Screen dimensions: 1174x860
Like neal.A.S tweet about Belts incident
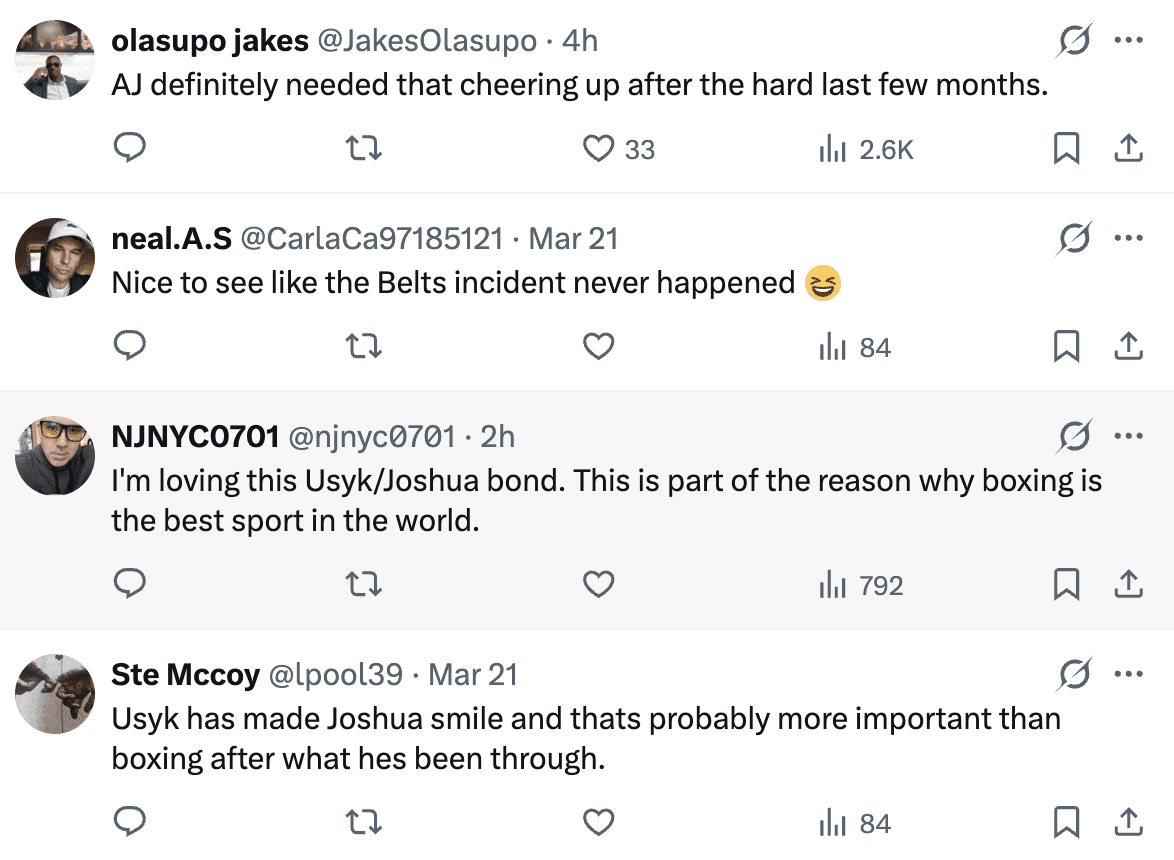598,347
